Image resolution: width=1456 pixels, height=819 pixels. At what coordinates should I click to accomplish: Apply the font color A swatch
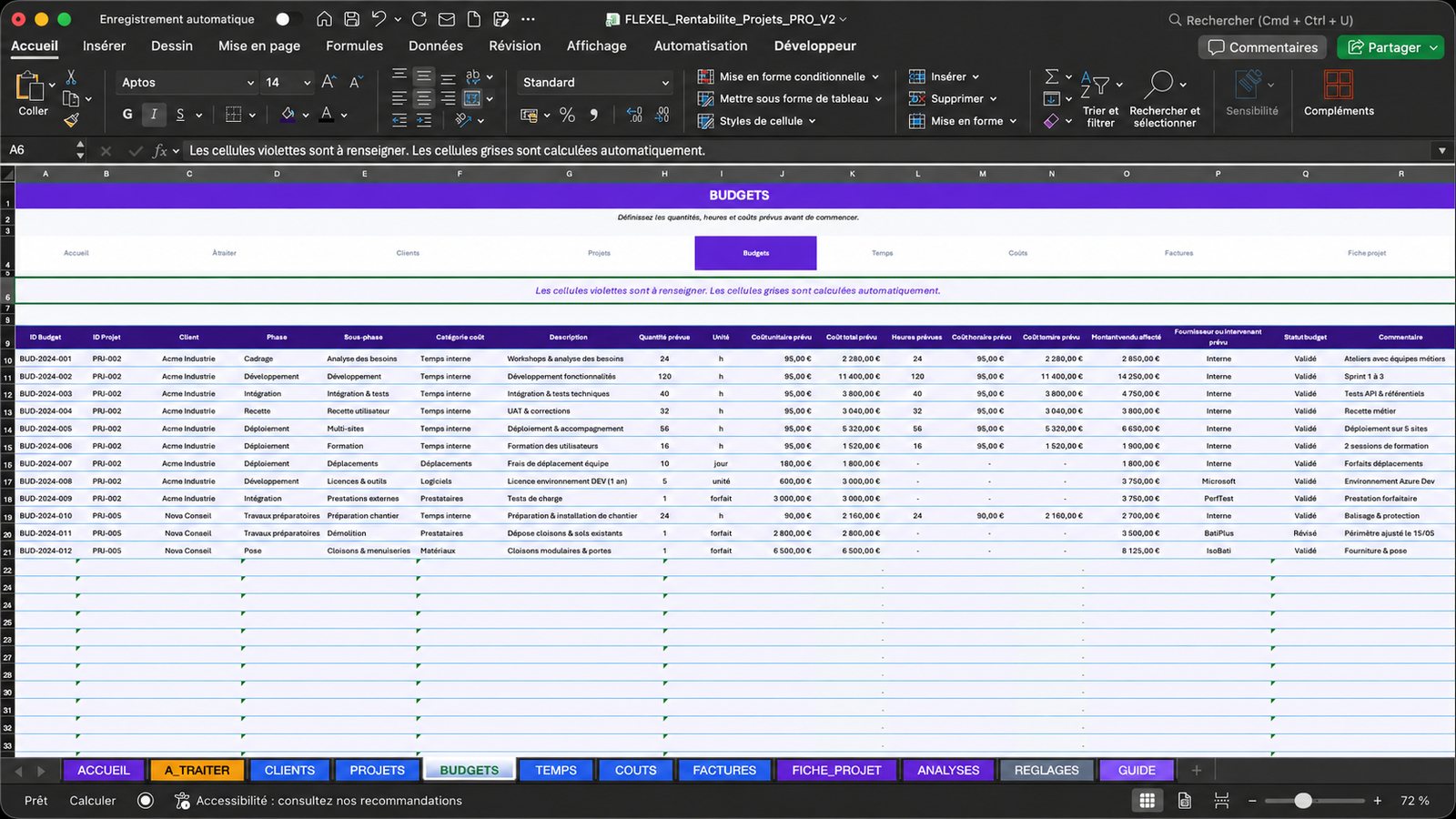click(327, 115)
